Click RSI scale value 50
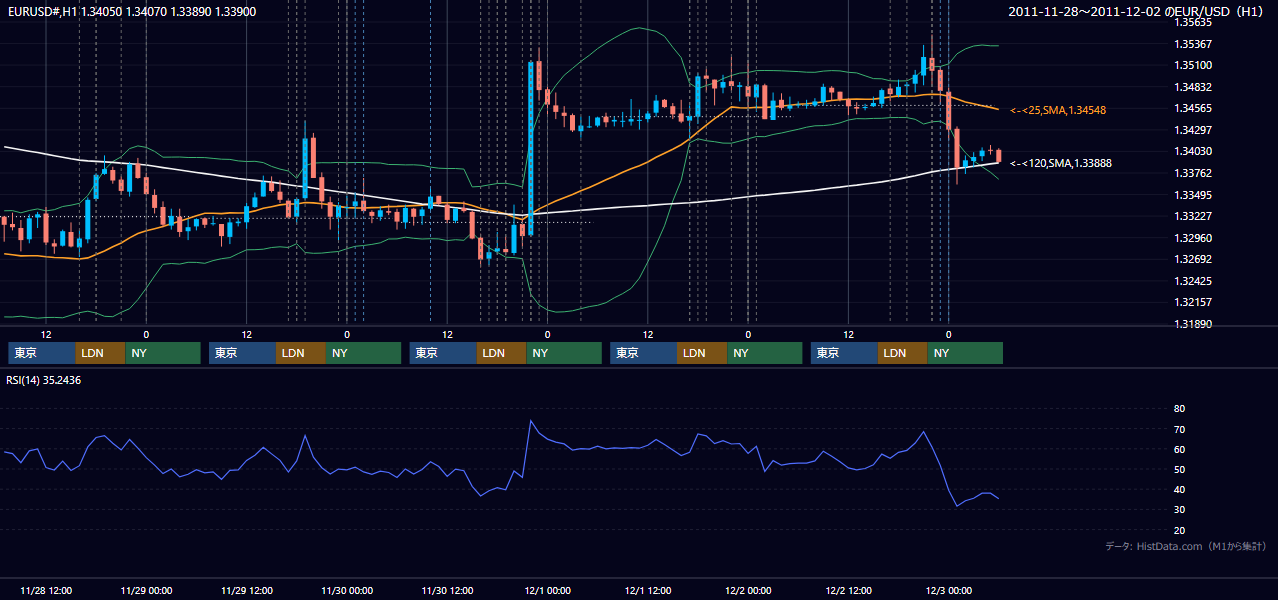Image resolution: width=1278 pixels, height=600 pixels. [x=1179, y=469]
